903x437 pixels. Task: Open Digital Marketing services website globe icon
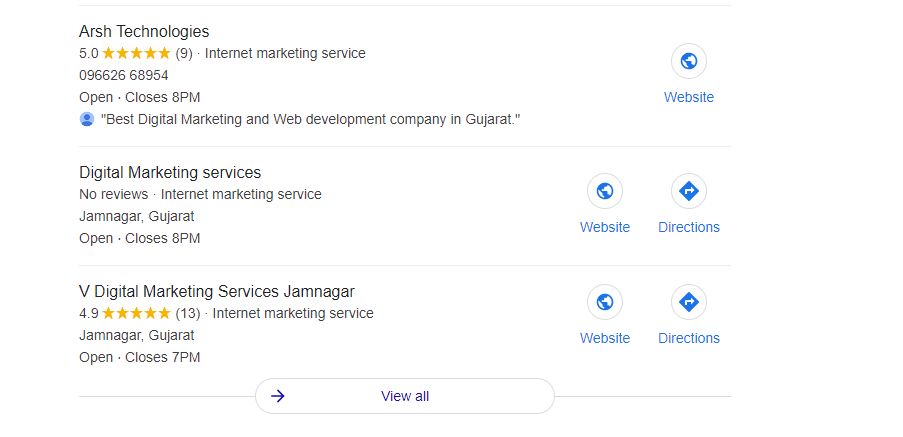604,191
